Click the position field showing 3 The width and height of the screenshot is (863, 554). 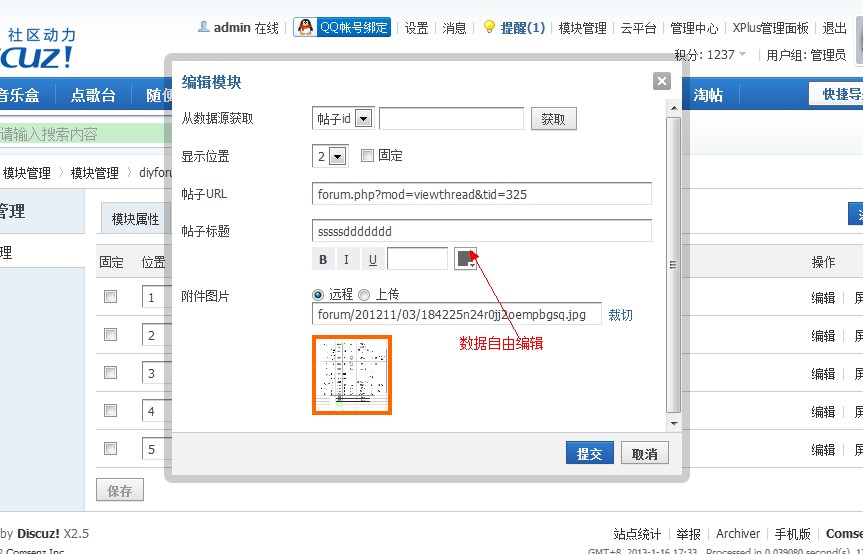click(x=156, y=374)
